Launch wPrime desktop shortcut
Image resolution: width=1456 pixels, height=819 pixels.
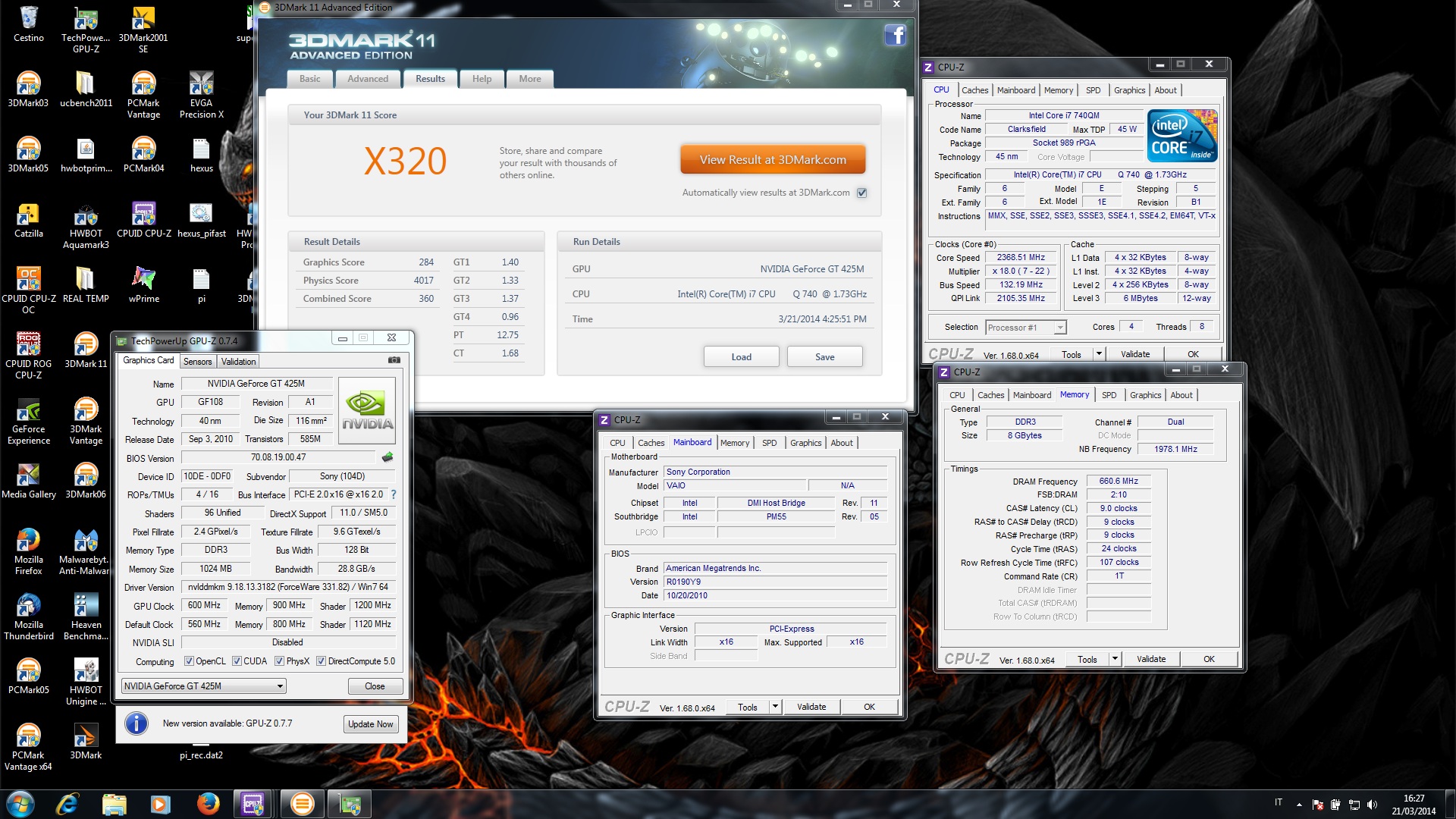coord(143,285)
